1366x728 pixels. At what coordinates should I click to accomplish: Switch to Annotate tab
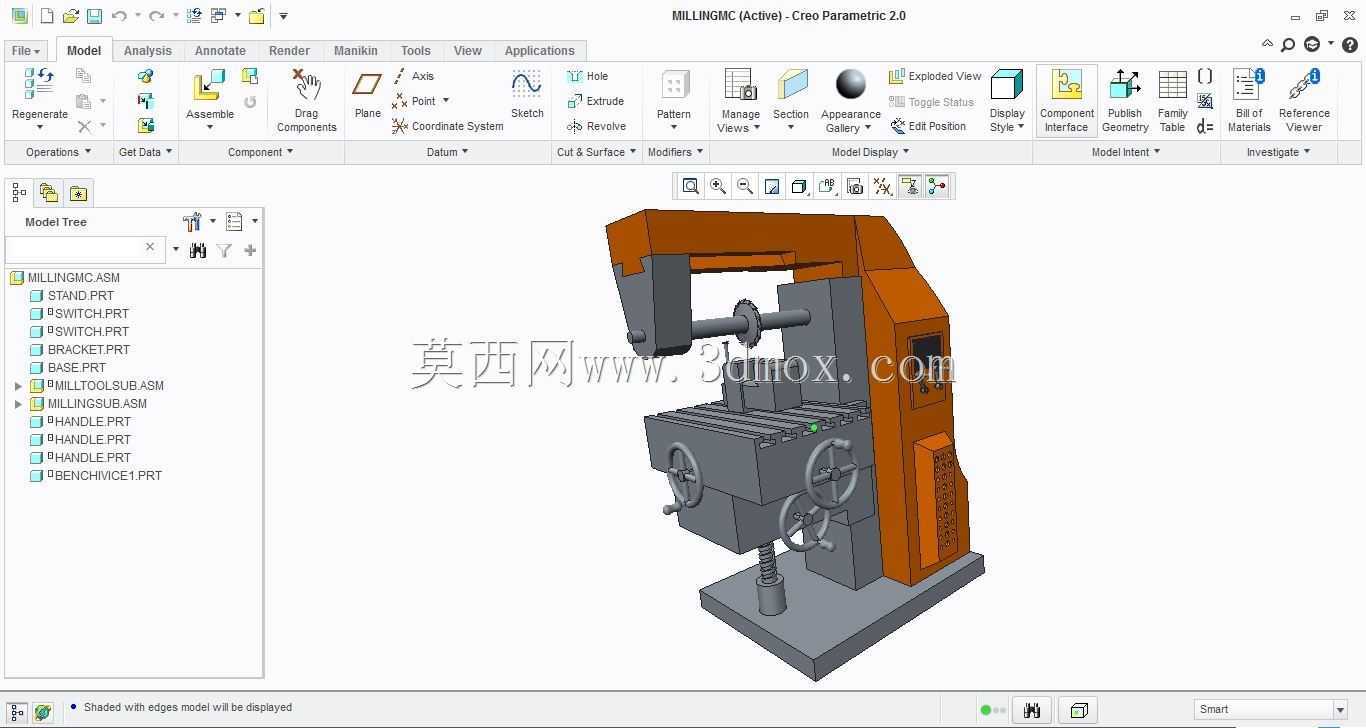[220, 51]
